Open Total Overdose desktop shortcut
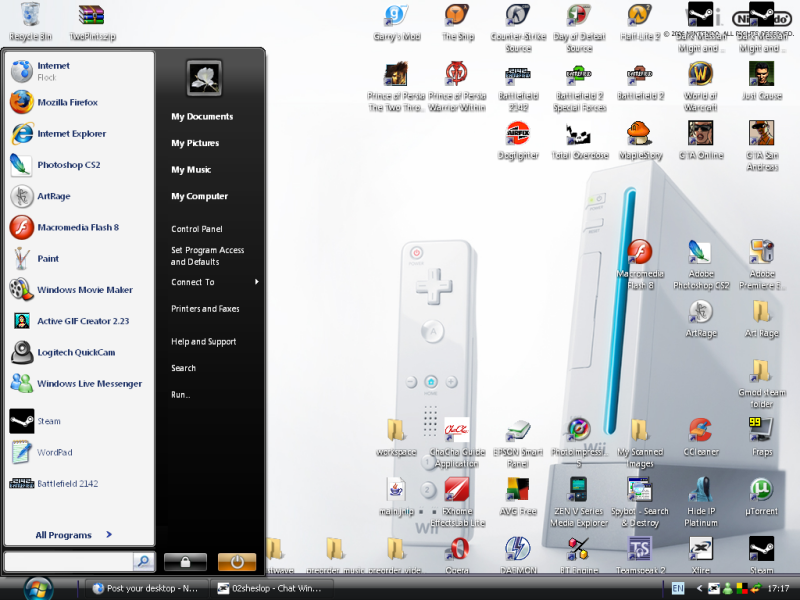The width and height of the screenshot is (800, 600). (x=579, y=140)
